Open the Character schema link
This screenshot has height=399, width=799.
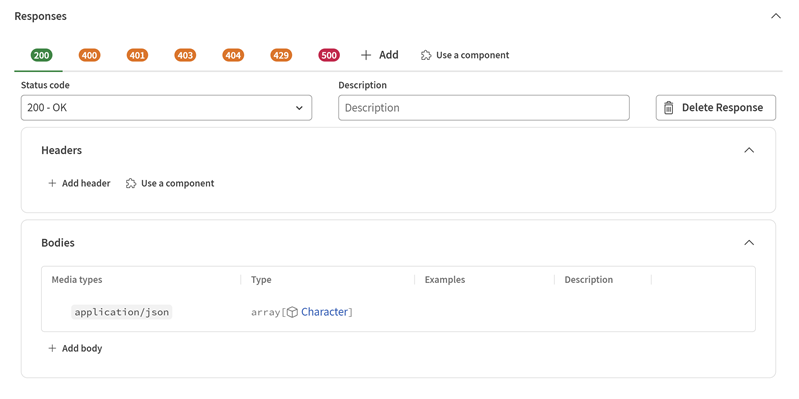(x=324, y=312)
